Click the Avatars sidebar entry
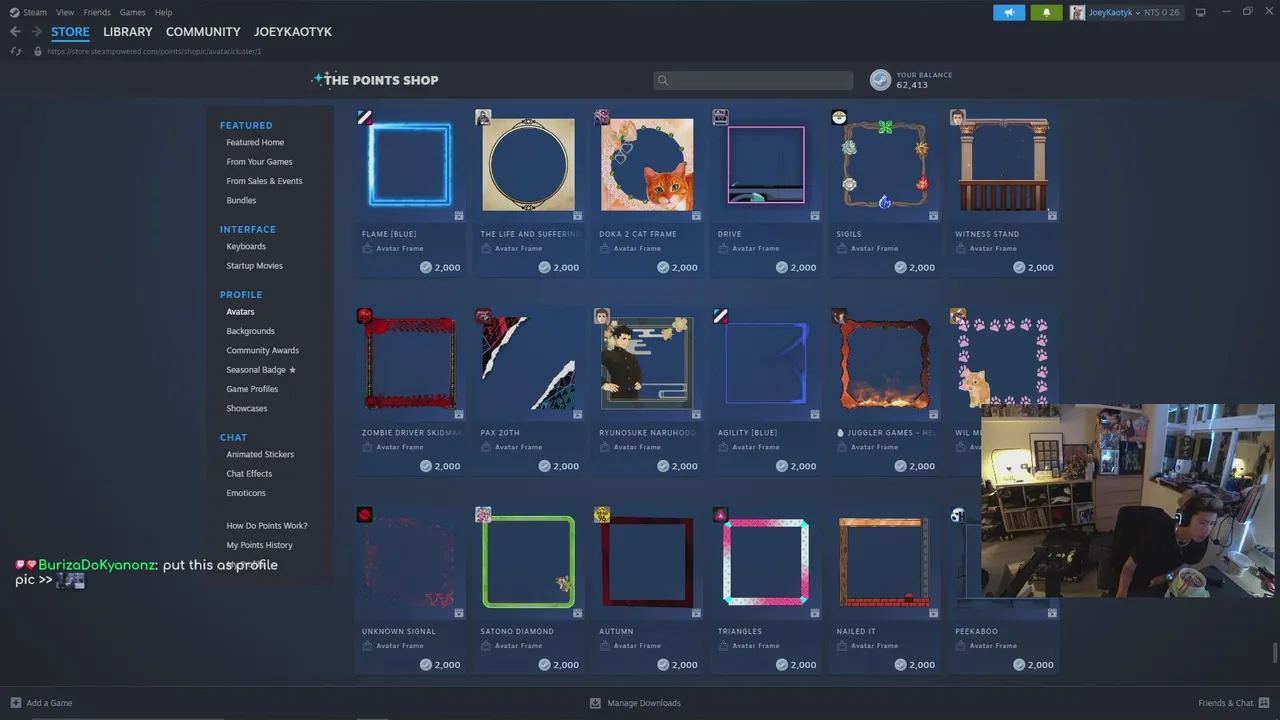1280x720 pixels. (240, 312)
